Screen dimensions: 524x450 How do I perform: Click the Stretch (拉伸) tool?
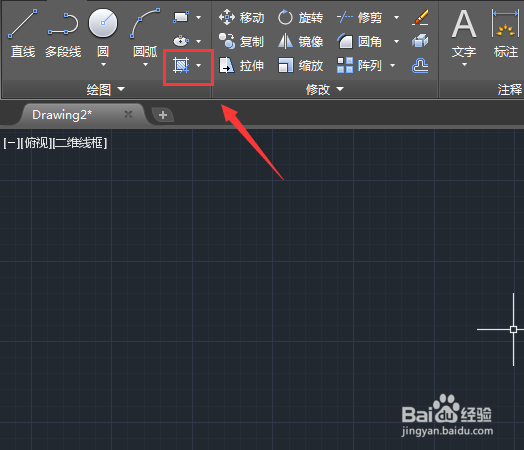[241, 65]
